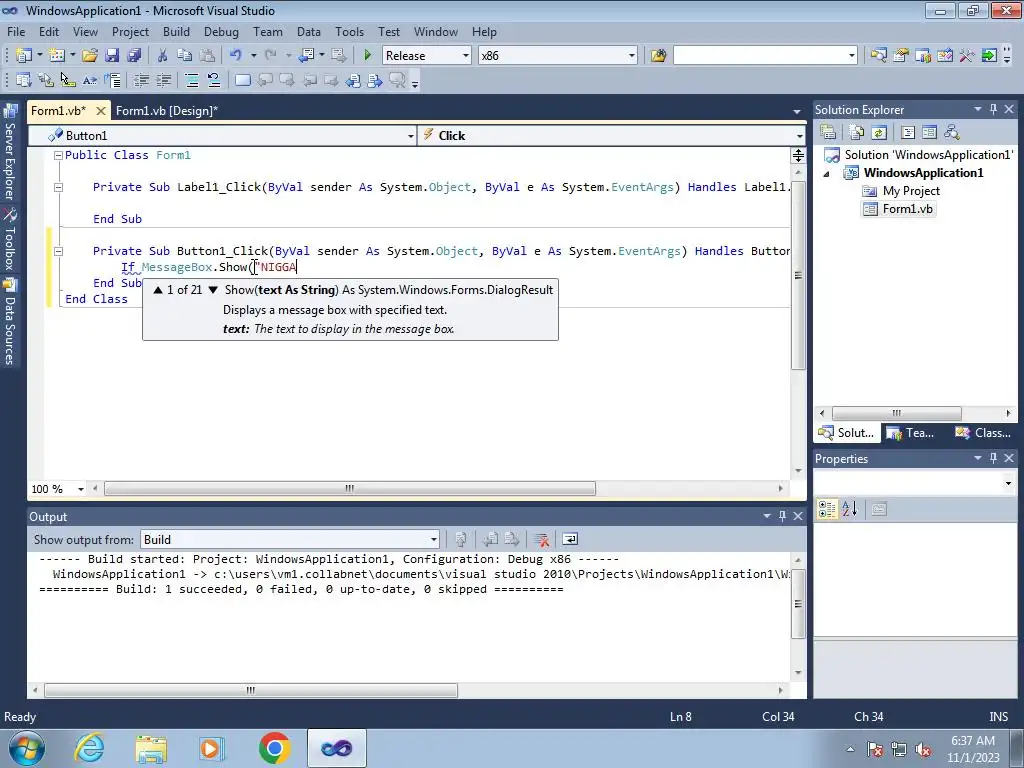Click the Copy toolbar icon

point(185,56)
